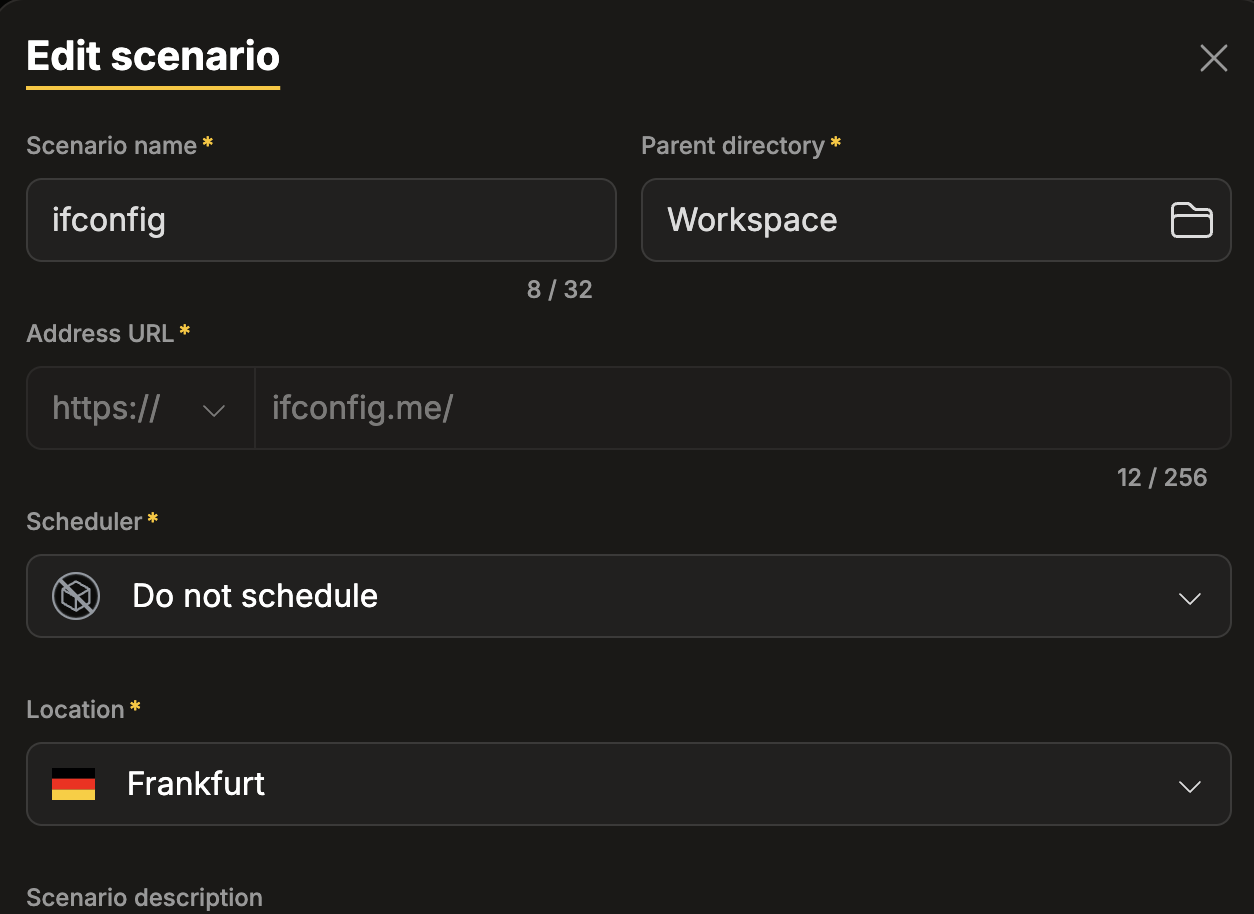Click the Scenario name input field
Screen dimensions: 1254x914
click(x=321, y=220)
